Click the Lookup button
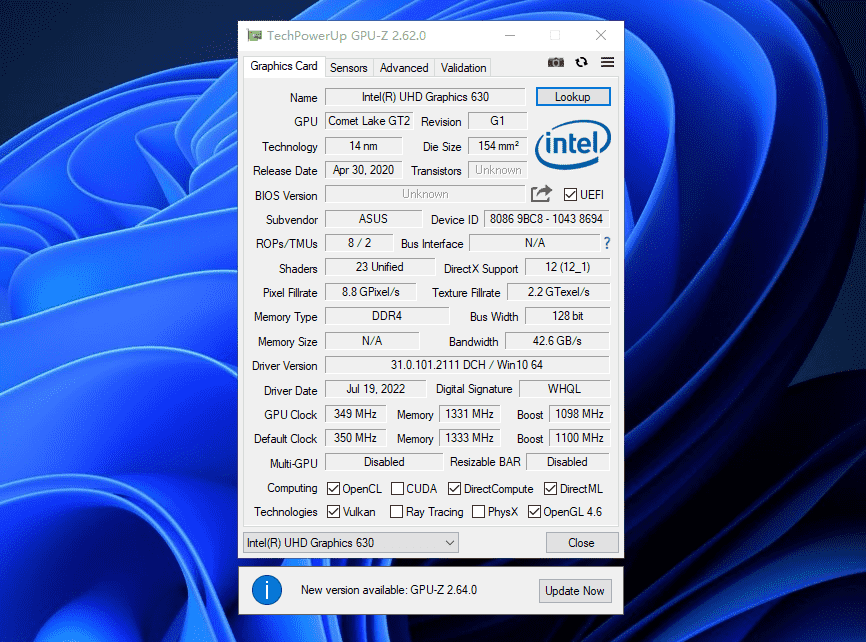This screenshot has height=642, width=866. point(572,97)
